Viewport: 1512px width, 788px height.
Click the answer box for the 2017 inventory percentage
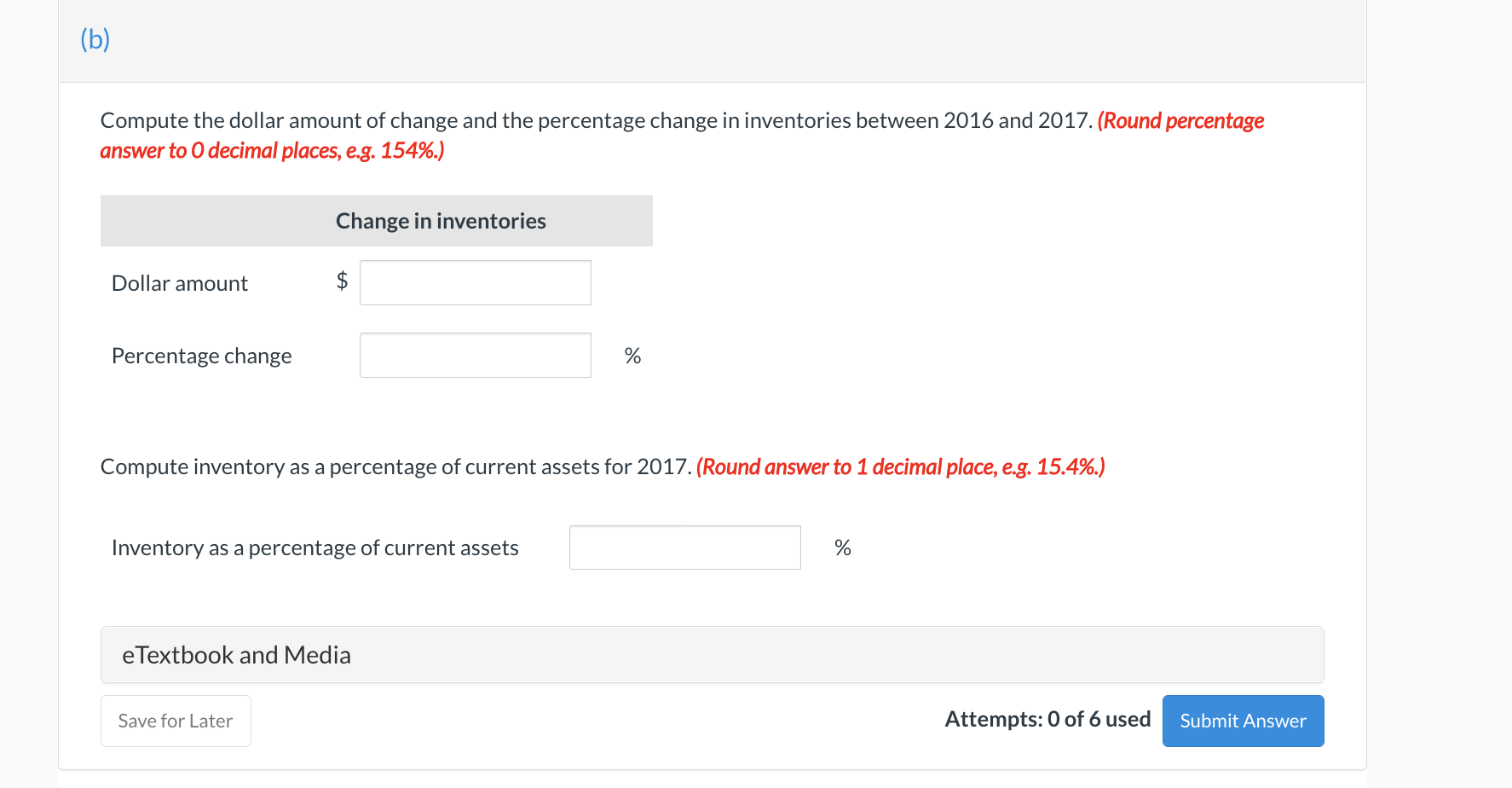point(684,547)
